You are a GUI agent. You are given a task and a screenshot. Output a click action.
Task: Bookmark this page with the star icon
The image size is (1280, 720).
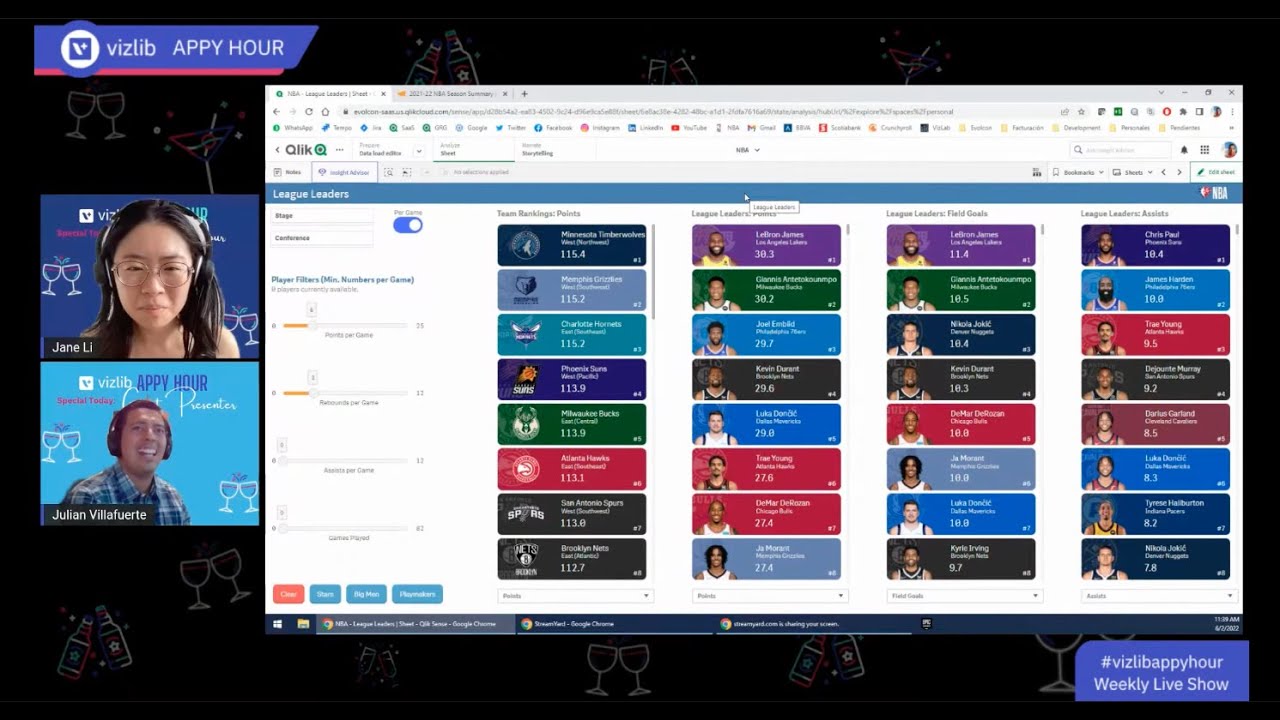coord(1081,112)
